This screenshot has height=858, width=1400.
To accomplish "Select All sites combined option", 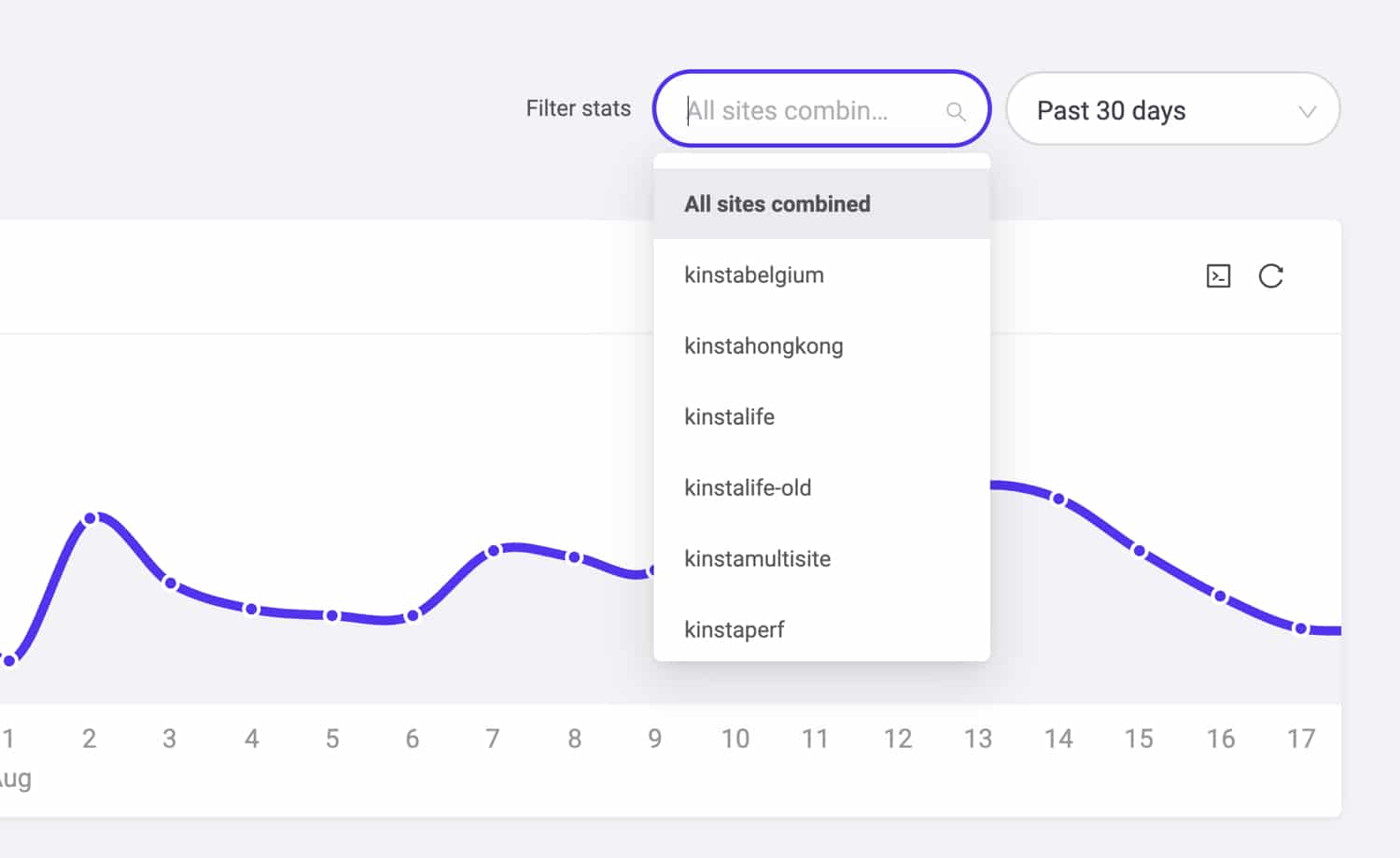I will pyautogui.click(x=821, y=204).
